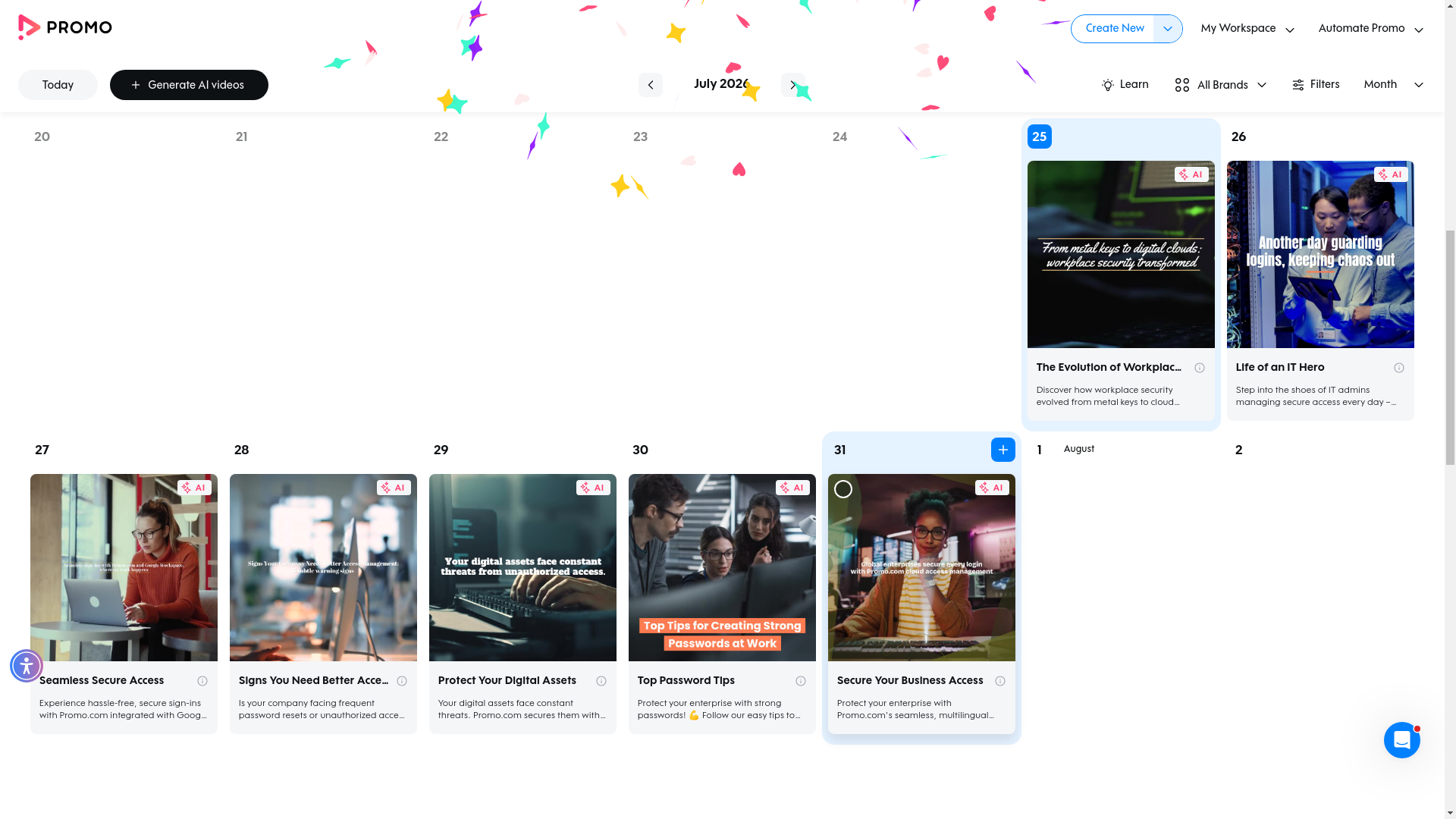Click the date number 30
Viewport: 1456px width, 819px height.
click(x=640, y=450)
